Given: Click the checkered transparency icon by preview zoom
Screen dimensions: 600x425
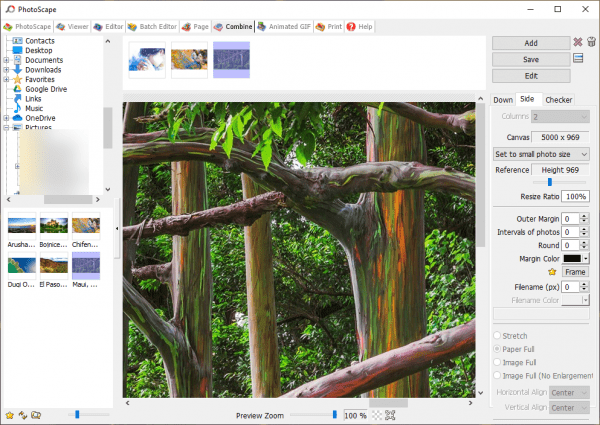Looking at the screenshot, I should 377,415.
